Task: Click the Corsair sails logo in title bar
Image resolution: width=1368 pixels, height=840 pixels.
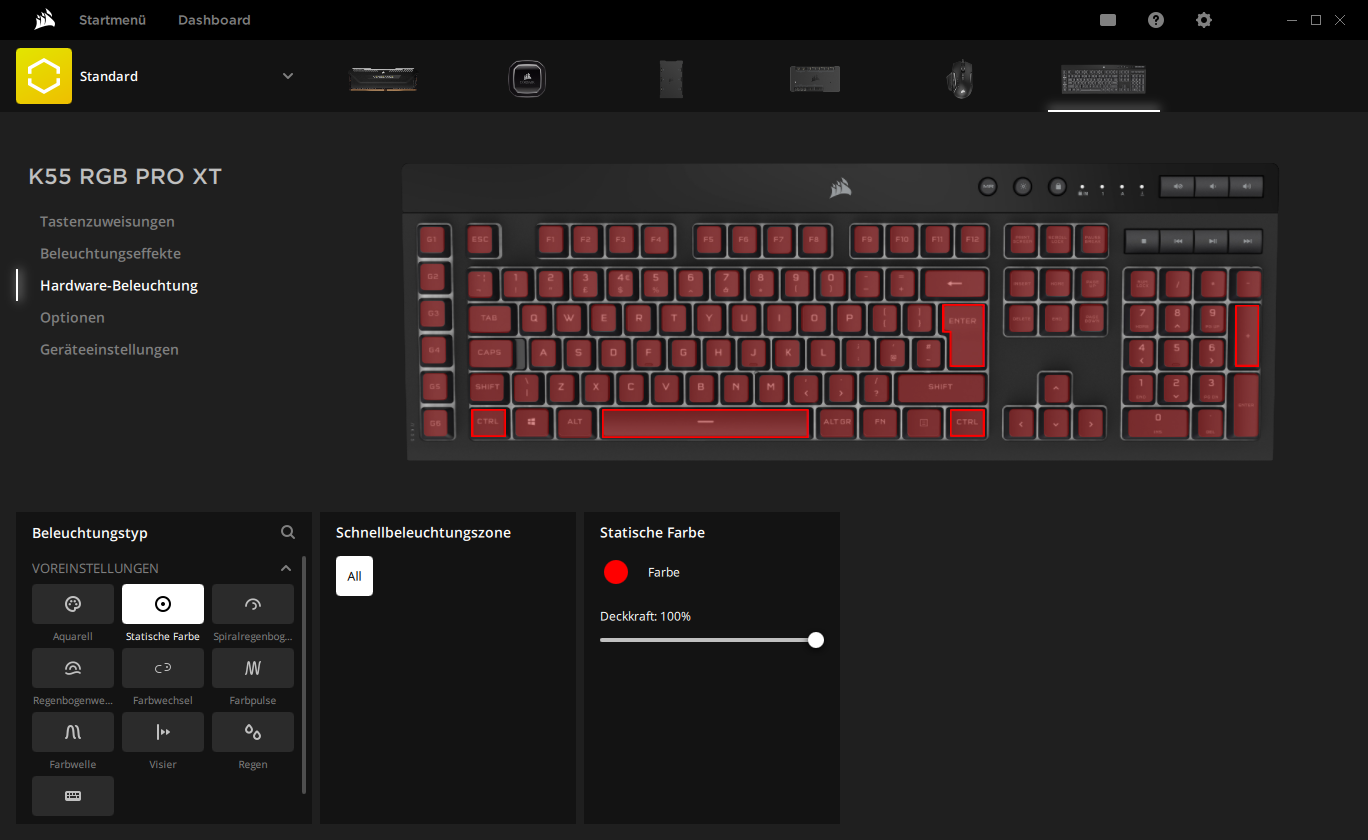Action: [44, 20]
